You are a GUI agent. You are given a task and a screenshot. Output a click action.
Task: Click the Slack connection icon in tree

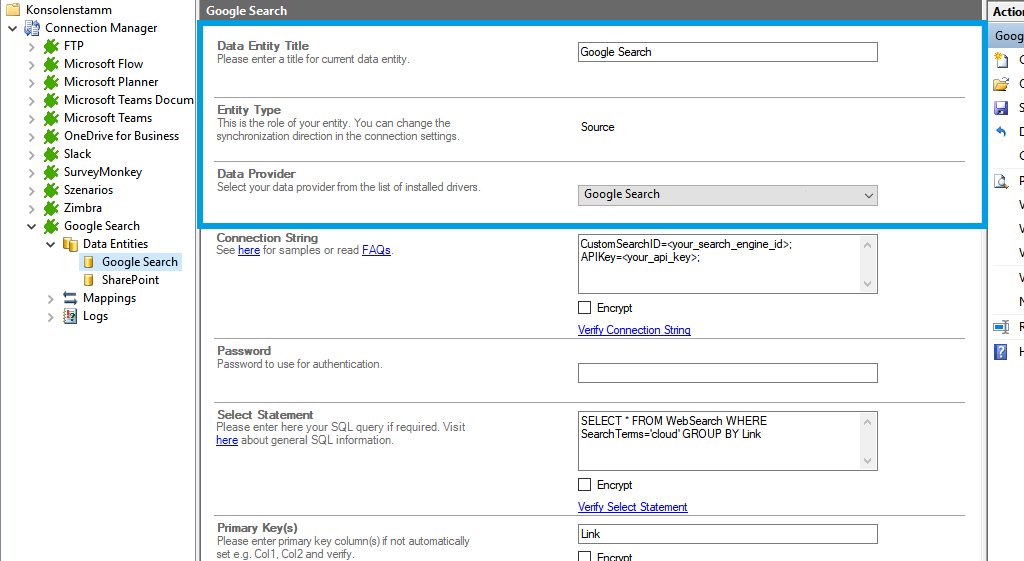(51, 154)
